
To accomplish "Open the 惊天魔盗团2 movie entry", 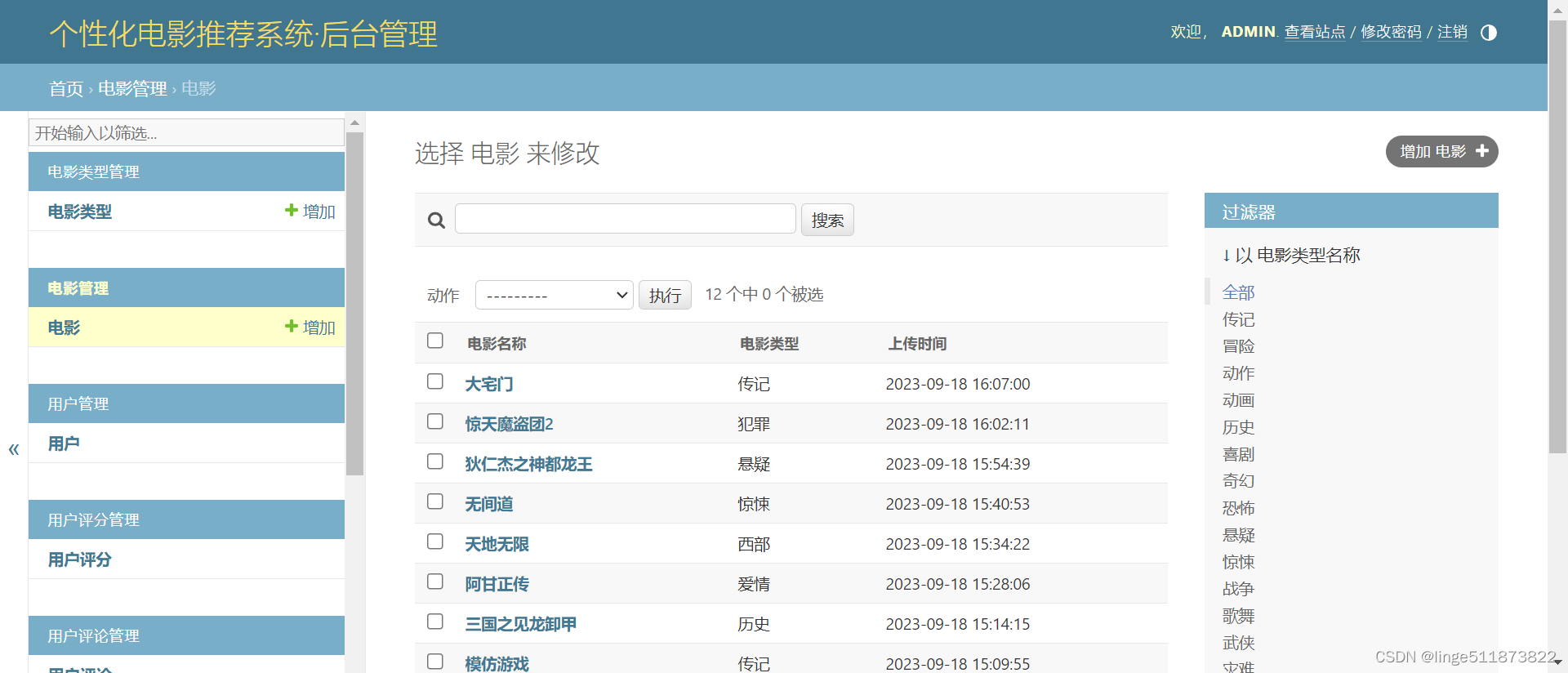I will coord(509,424).
